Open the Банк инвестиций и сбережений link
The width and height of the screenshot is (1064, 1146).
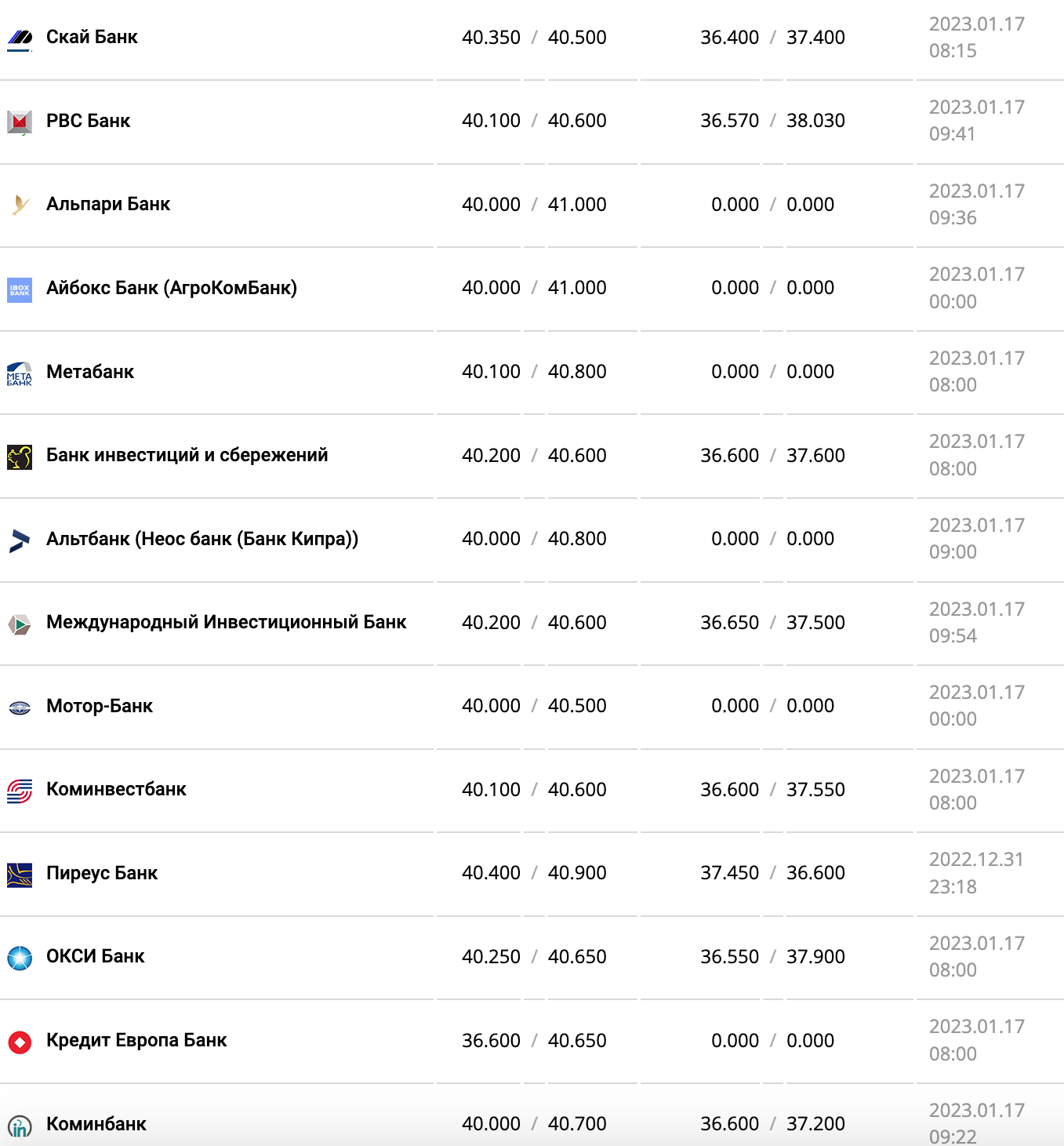(x=187, y=455)
